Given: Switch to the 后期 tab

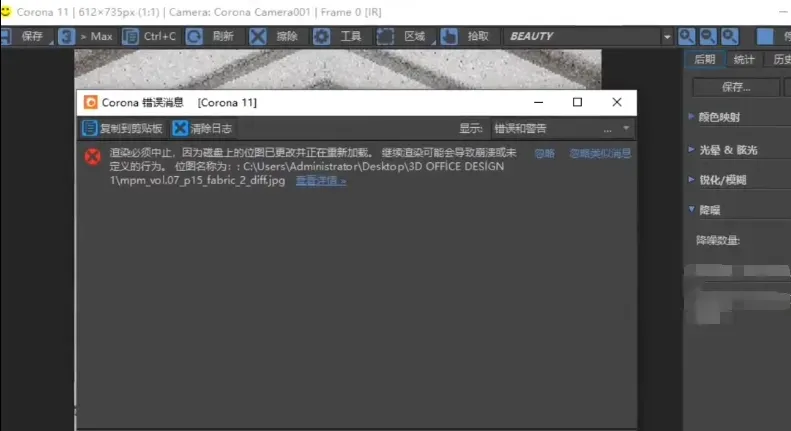Looking at the screenshot, I should (x=705, y=60).
